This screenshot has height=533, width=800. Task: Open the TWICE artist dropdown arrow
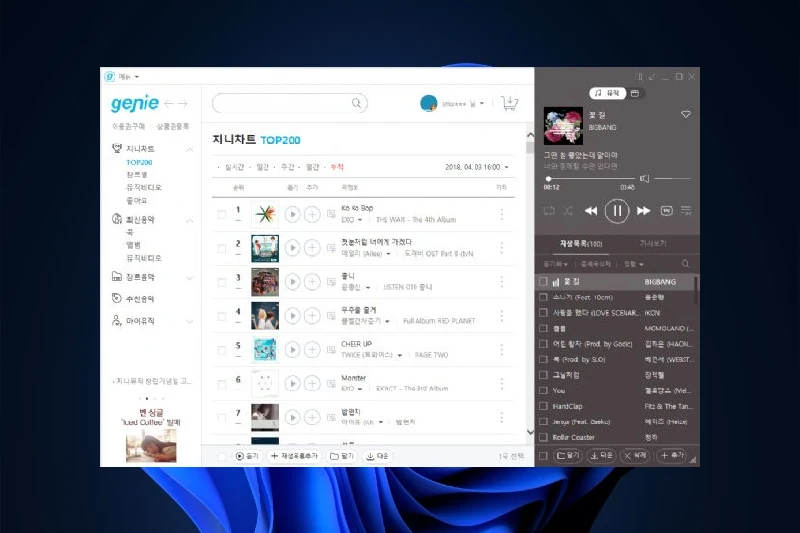pyautogui.click(x=399, y=355)
